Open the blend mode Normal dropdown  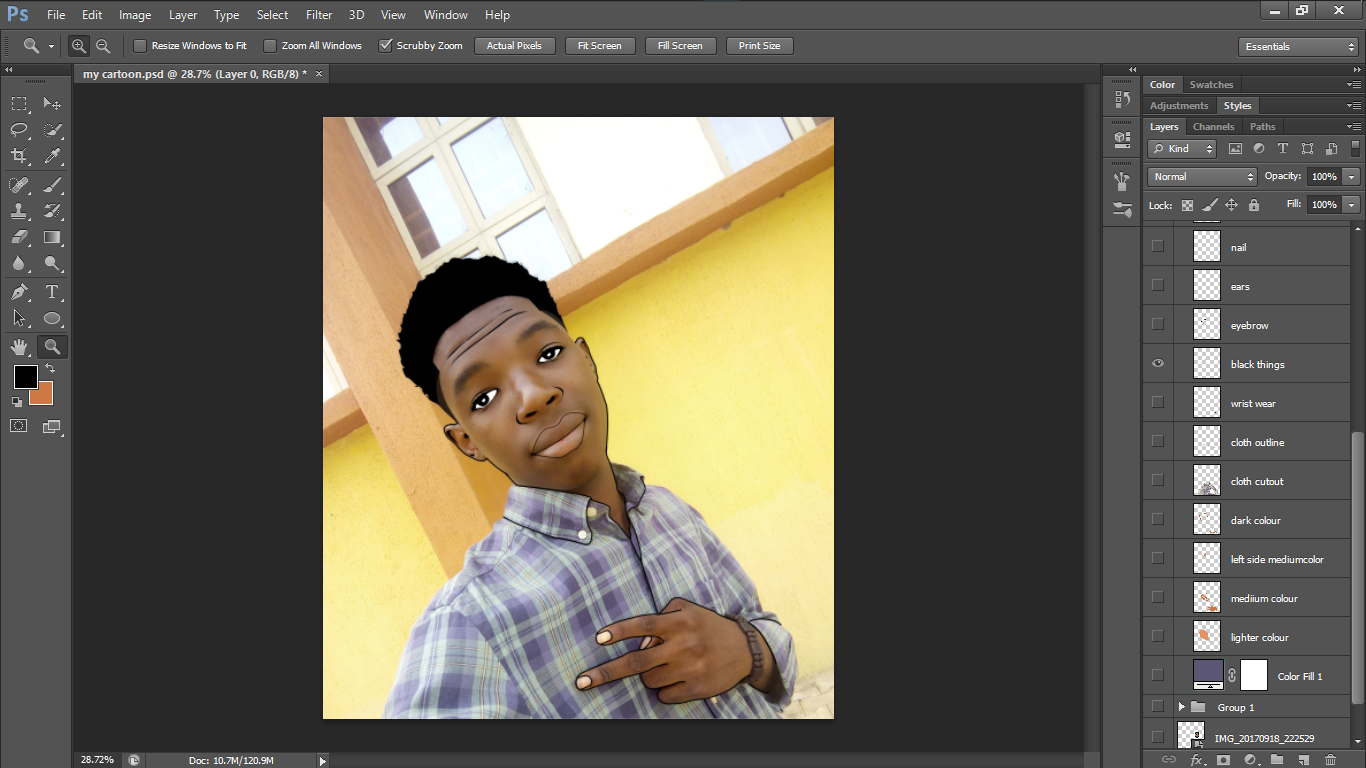[x=1202, y=177]
